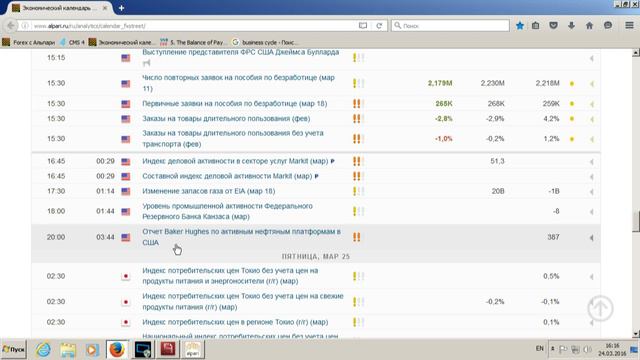640x360 pixels.
Task: Open the Составной индекс деловой активности Markit link
Action: (227, 176)
